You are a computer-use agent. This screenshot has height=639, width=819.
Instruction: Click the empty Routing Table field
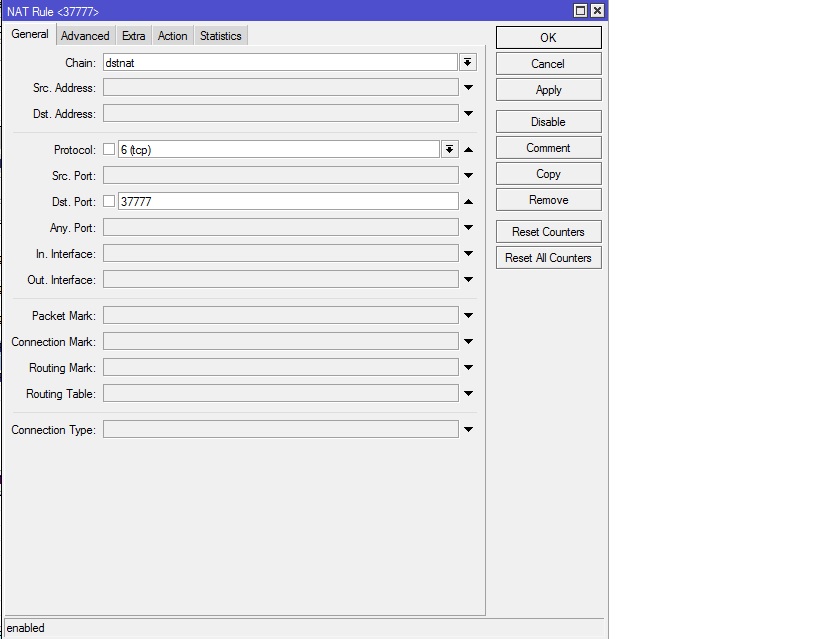pos(280,393)
